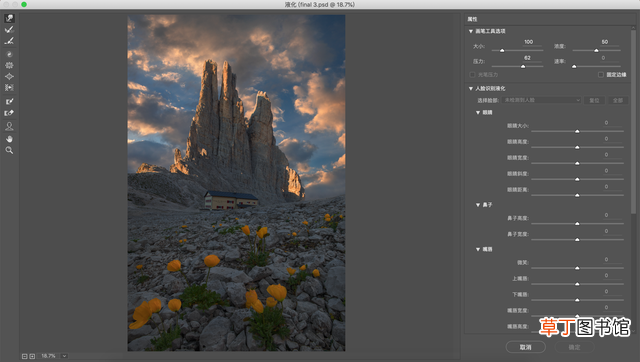Select the Freeze Mask tool

tap(9, 101)
